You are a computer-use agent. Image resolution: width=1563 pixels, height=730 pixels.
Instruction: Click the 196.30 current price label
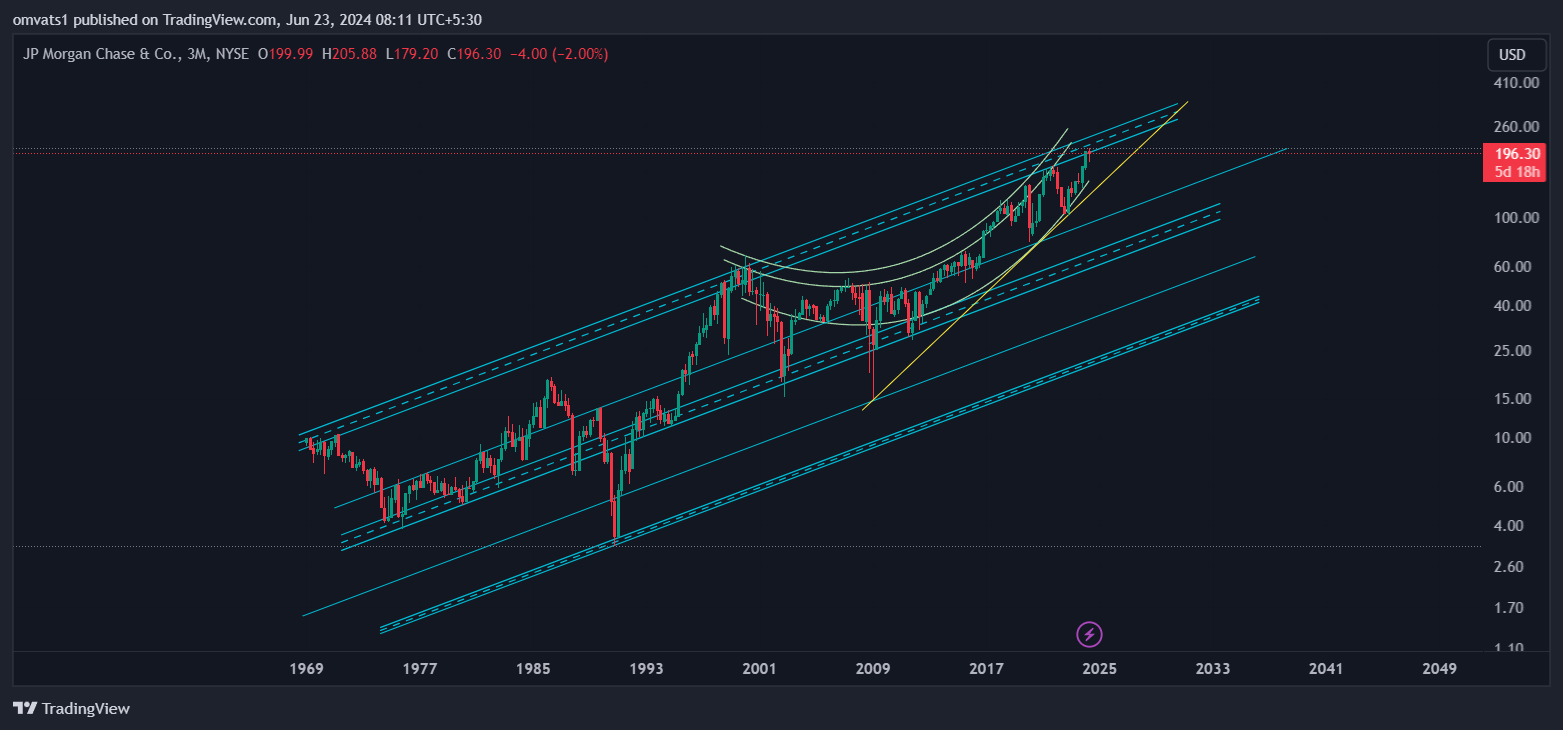tap(1516, 154)
